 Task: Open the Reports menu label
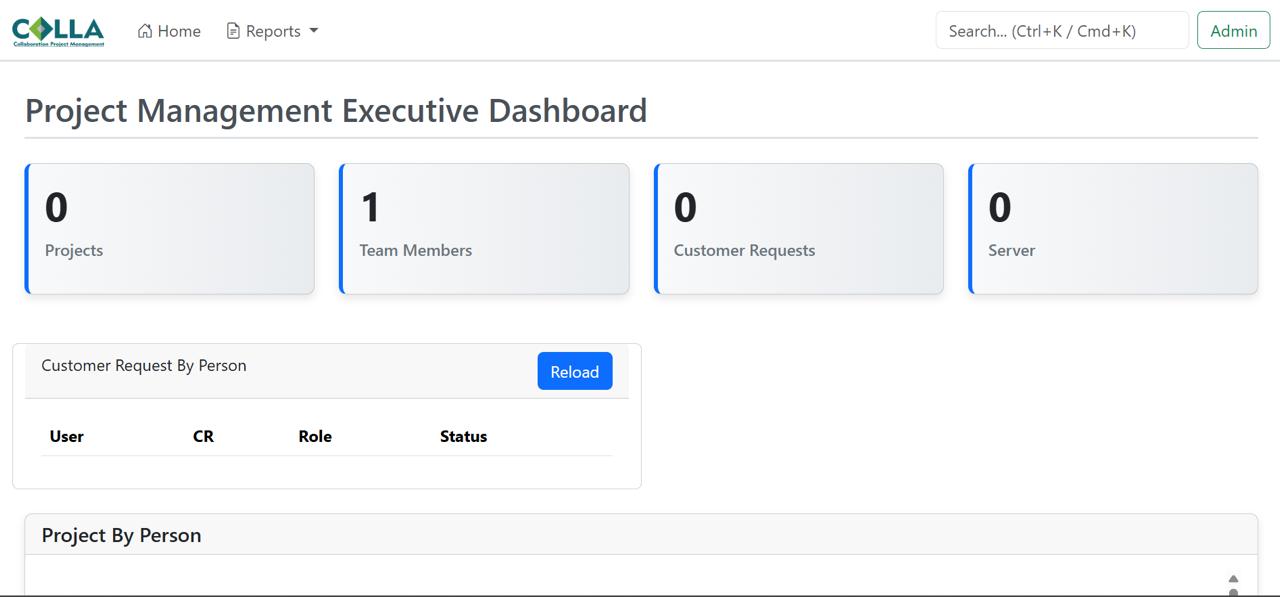click(x=273, y=31)
